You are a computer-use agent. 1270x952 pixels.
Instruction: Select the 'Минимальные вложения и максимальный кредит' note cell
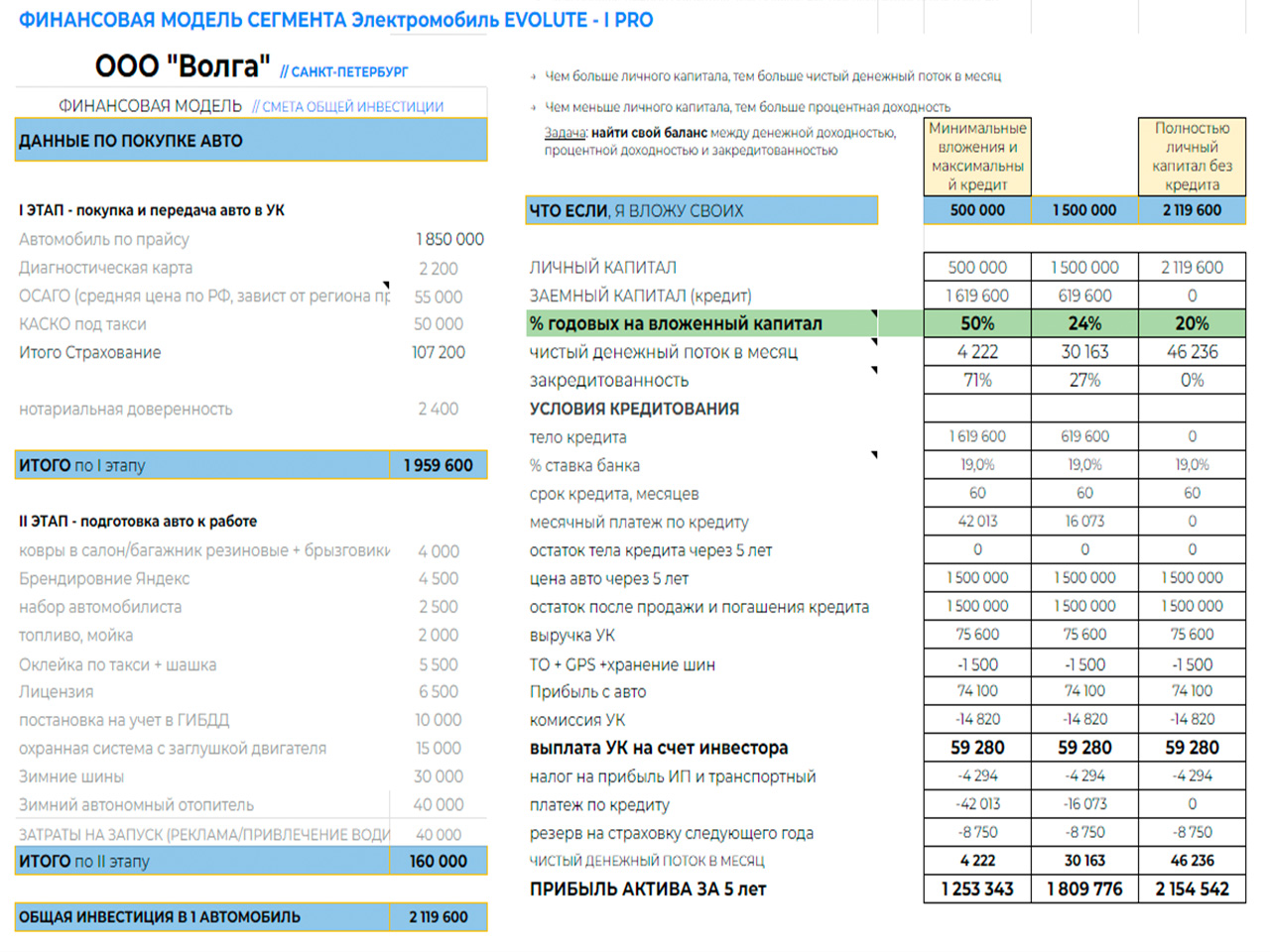977,157
